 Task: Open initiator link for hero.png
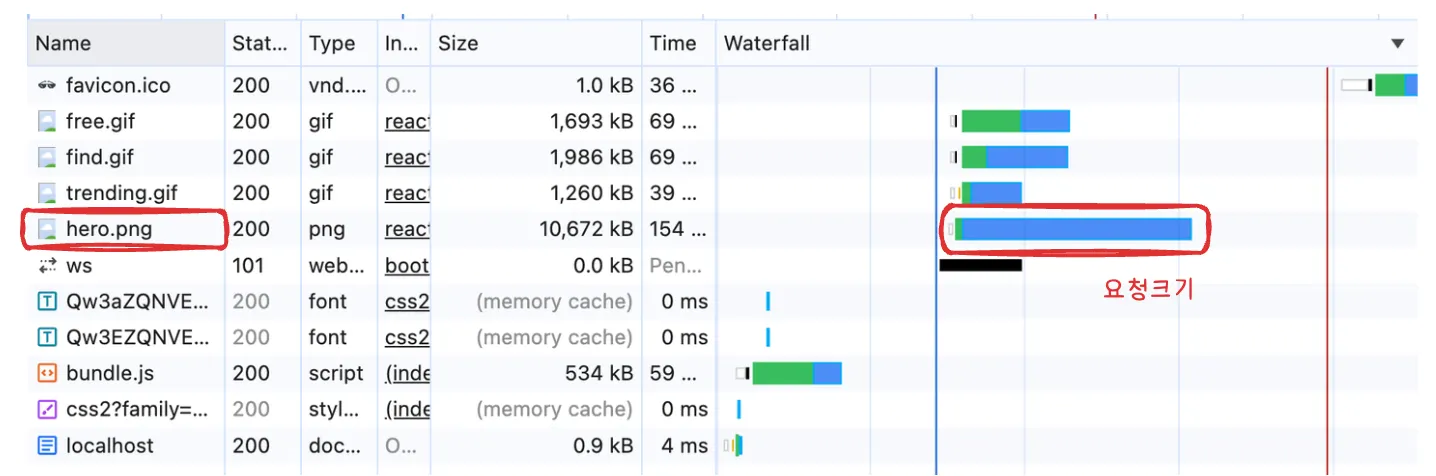pyautogui.click(x=407, y=230)
